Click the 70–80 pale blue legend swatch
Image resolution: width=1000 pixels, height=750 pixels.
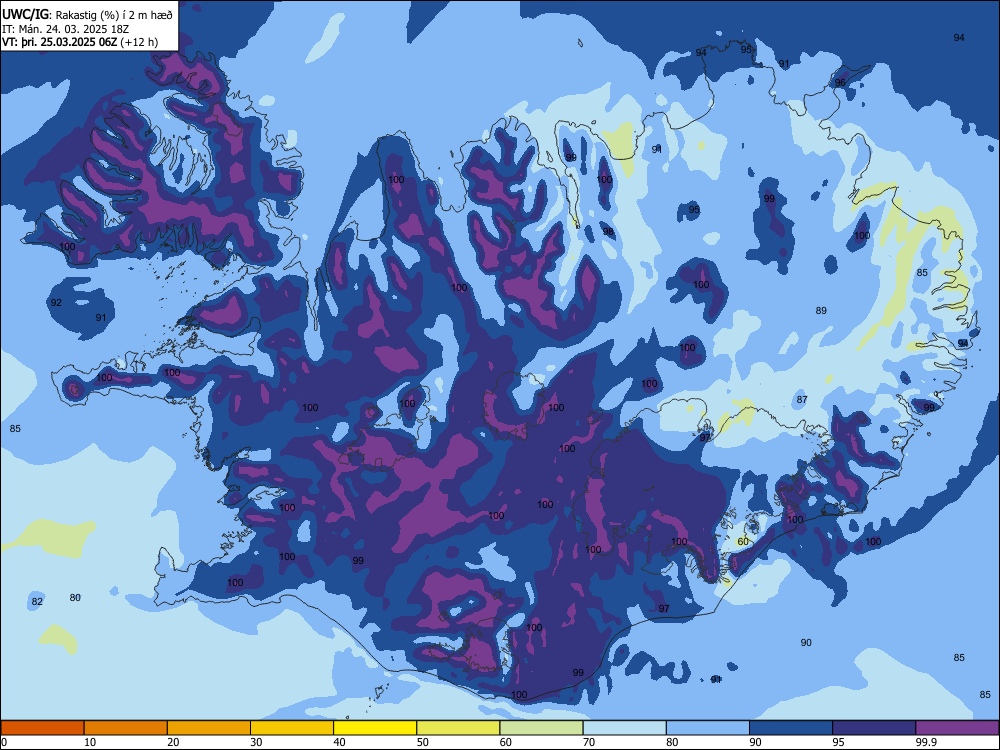point(624,728)
